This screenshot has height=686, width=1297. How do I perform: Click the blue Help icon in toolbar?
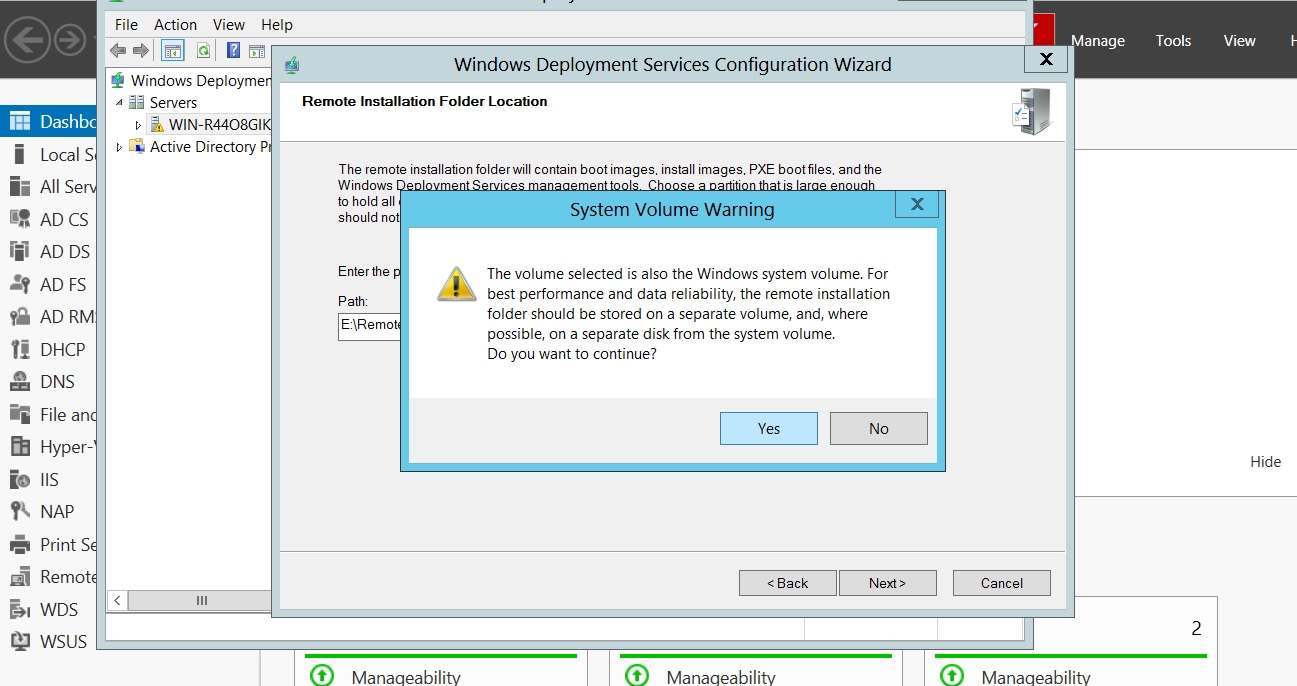tap(233, 51)
